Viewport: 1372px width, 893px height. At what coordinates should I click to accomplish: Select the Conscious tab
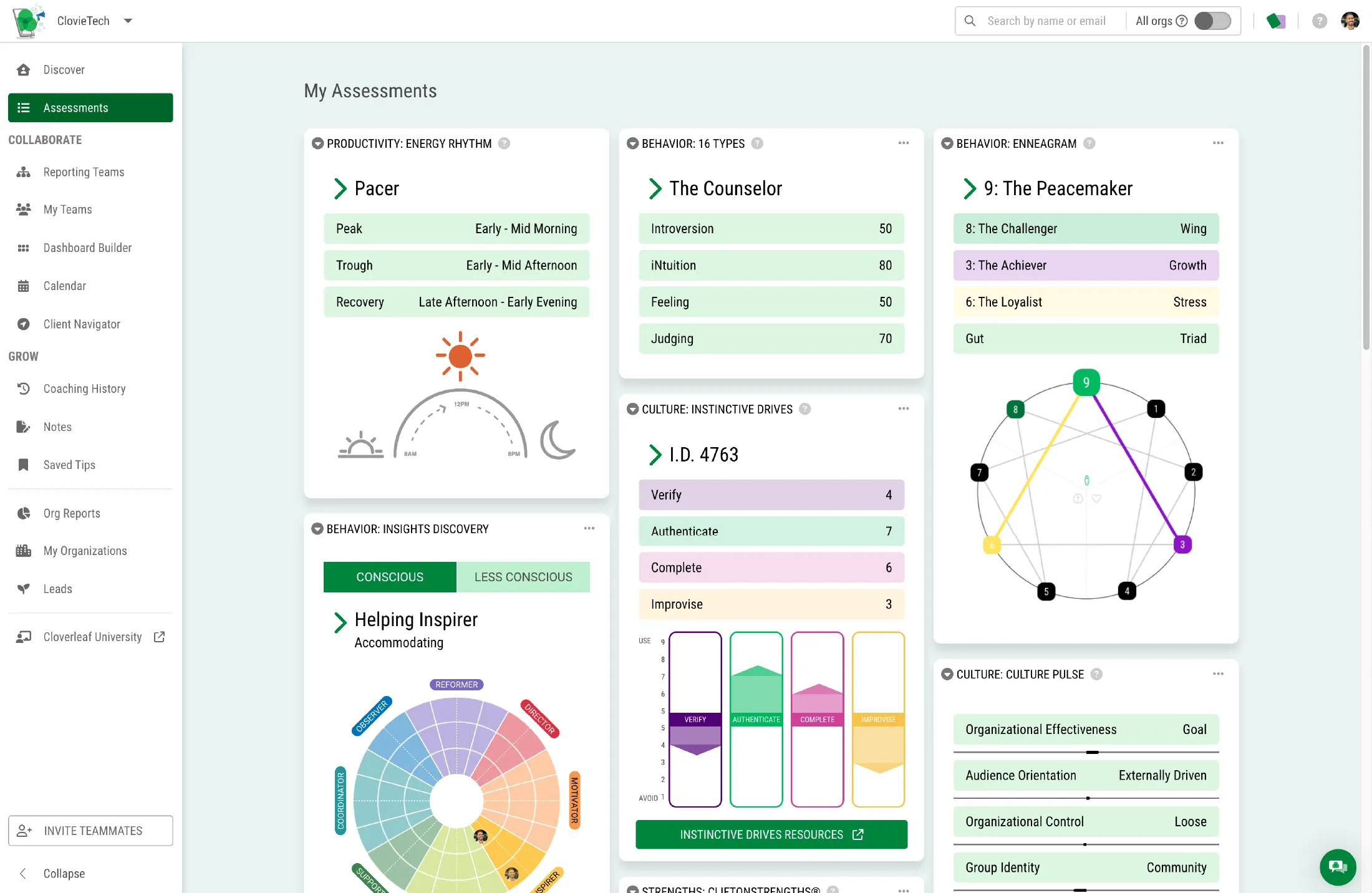390,577
